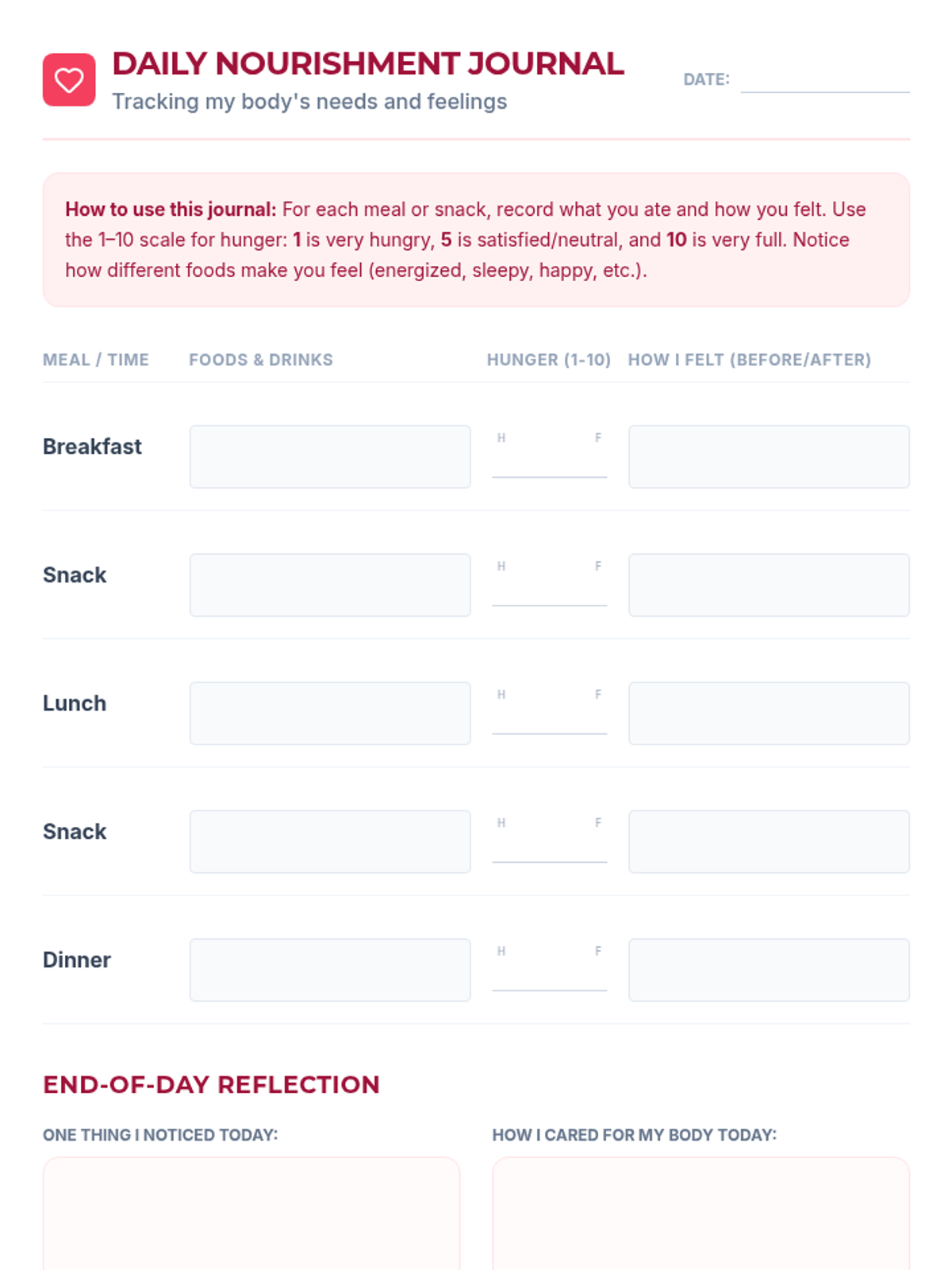The image size is (952, 1270).
Task: Click second Snack foods & drinks box
Action: click(x=329, y=841)
